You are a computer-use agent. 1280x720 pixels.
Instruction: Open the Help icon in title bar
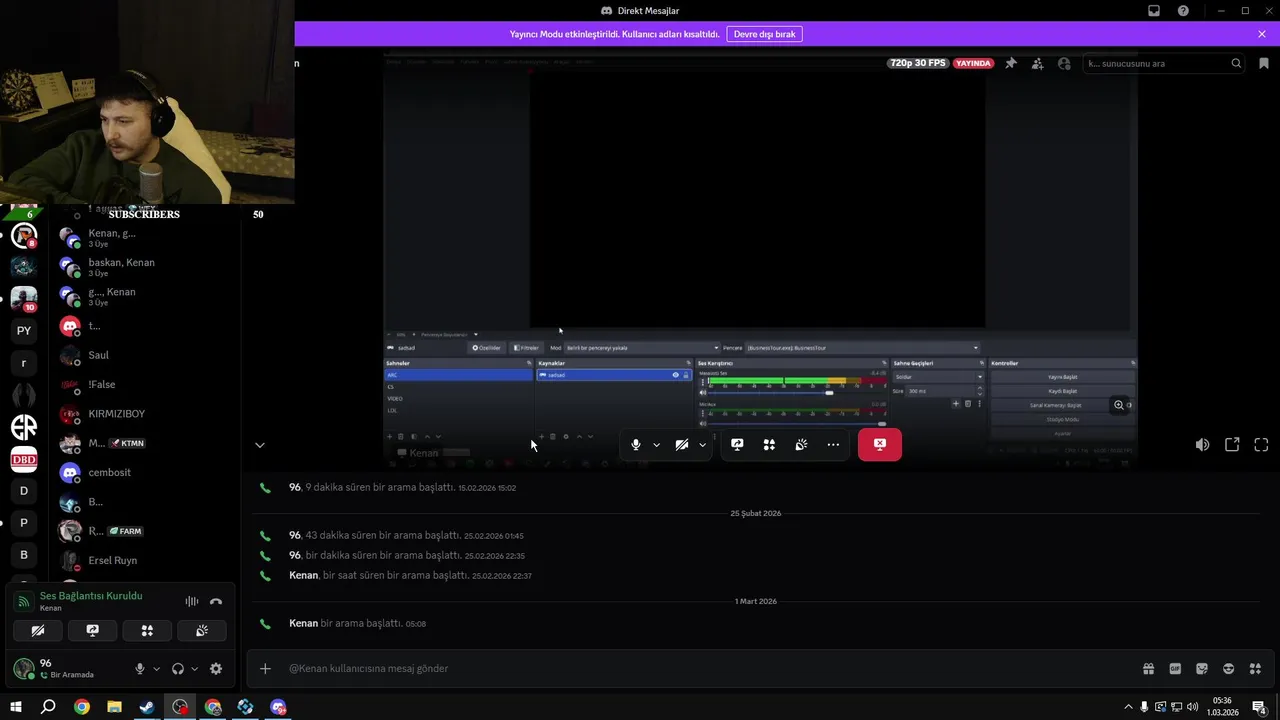[1184, 11]
